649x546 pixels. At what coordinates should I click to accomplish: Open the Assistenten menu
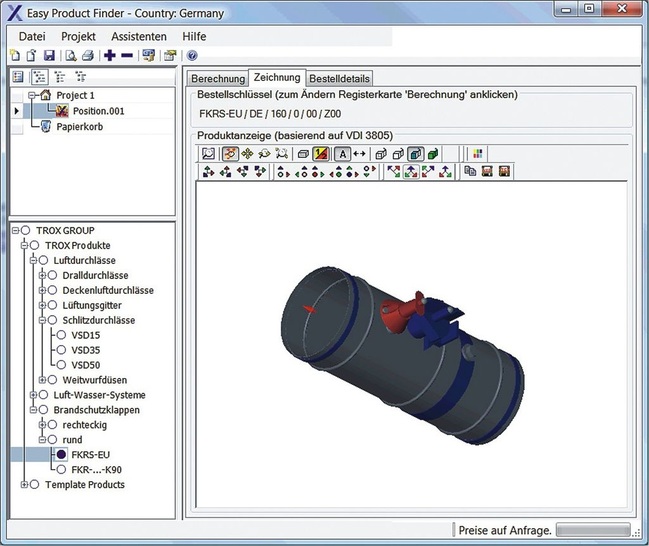click(x=138, y=36)
